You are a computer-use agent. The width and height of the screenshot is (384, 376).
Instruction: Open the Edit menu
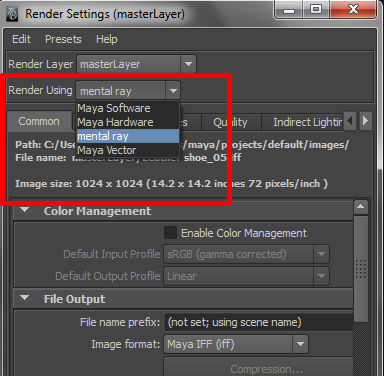click(x=21, y=39)
